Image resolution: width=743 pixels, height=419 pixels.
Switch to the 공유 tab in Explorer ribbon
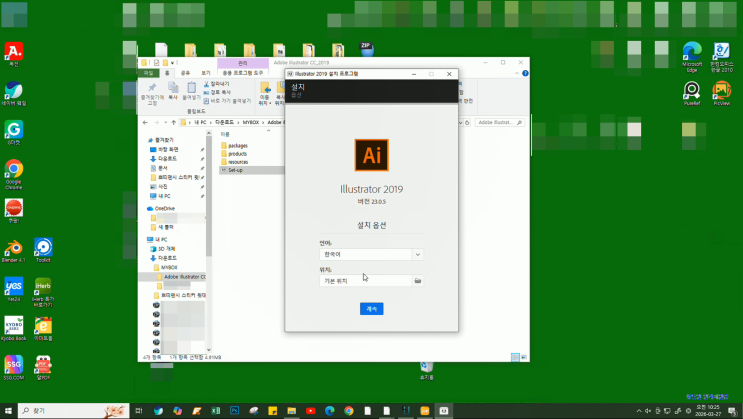coord(185,73)
